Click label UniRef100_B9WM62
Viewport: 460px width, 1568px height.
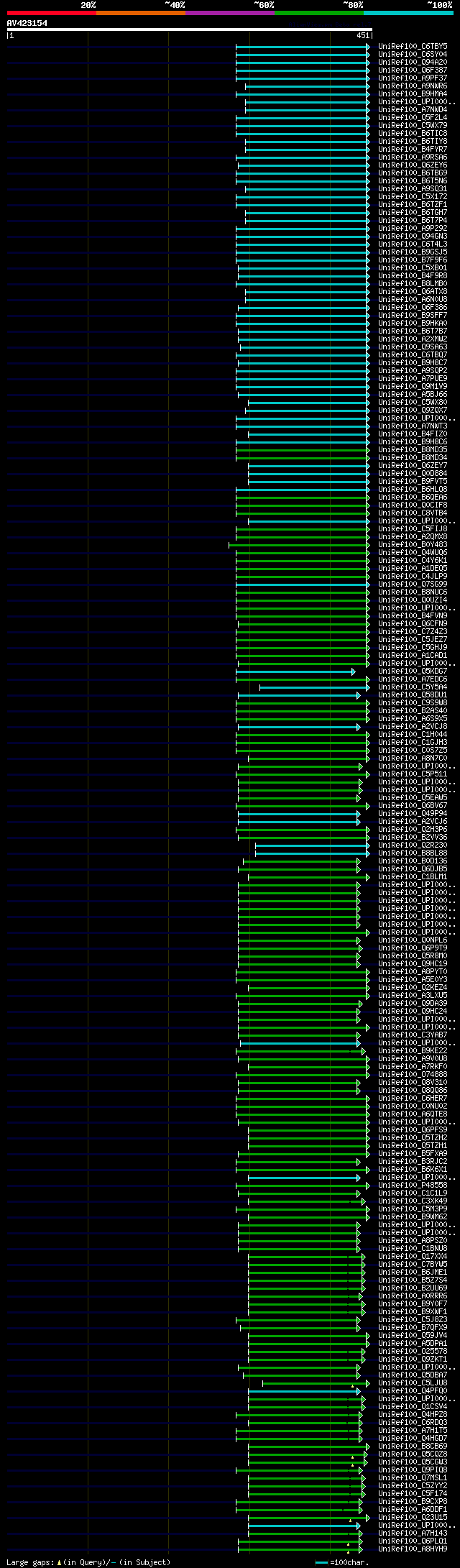click(x=413, y=1216)
